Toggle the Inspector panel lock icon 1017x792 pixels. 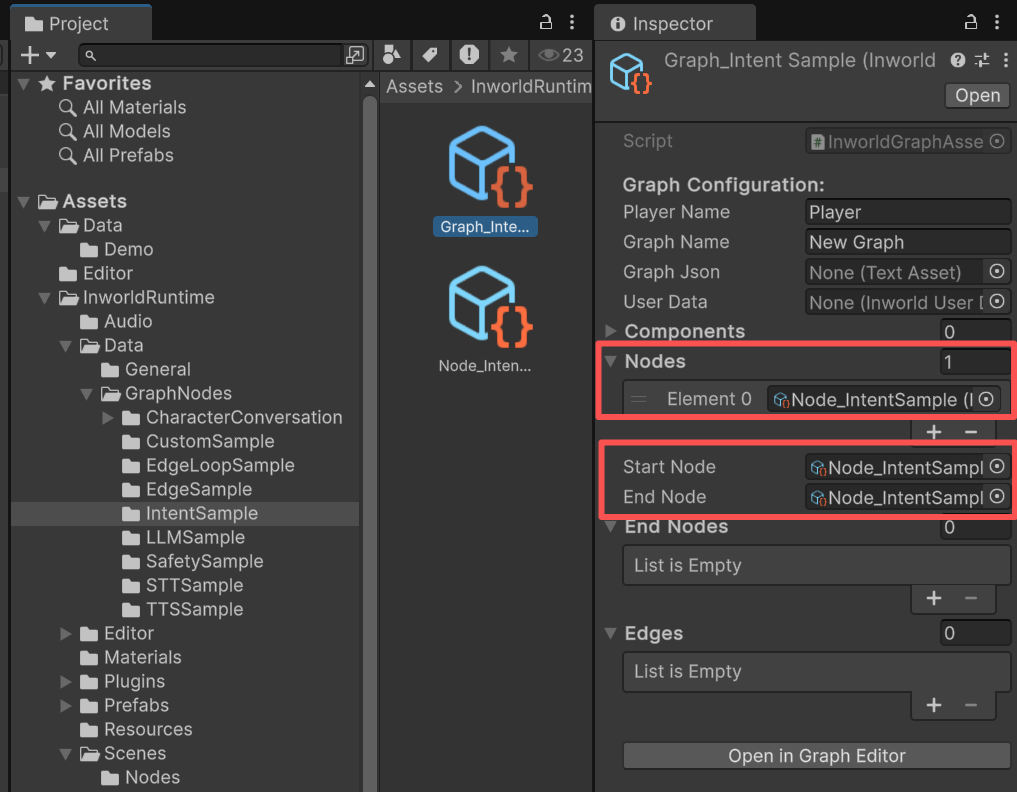(971, 23)
